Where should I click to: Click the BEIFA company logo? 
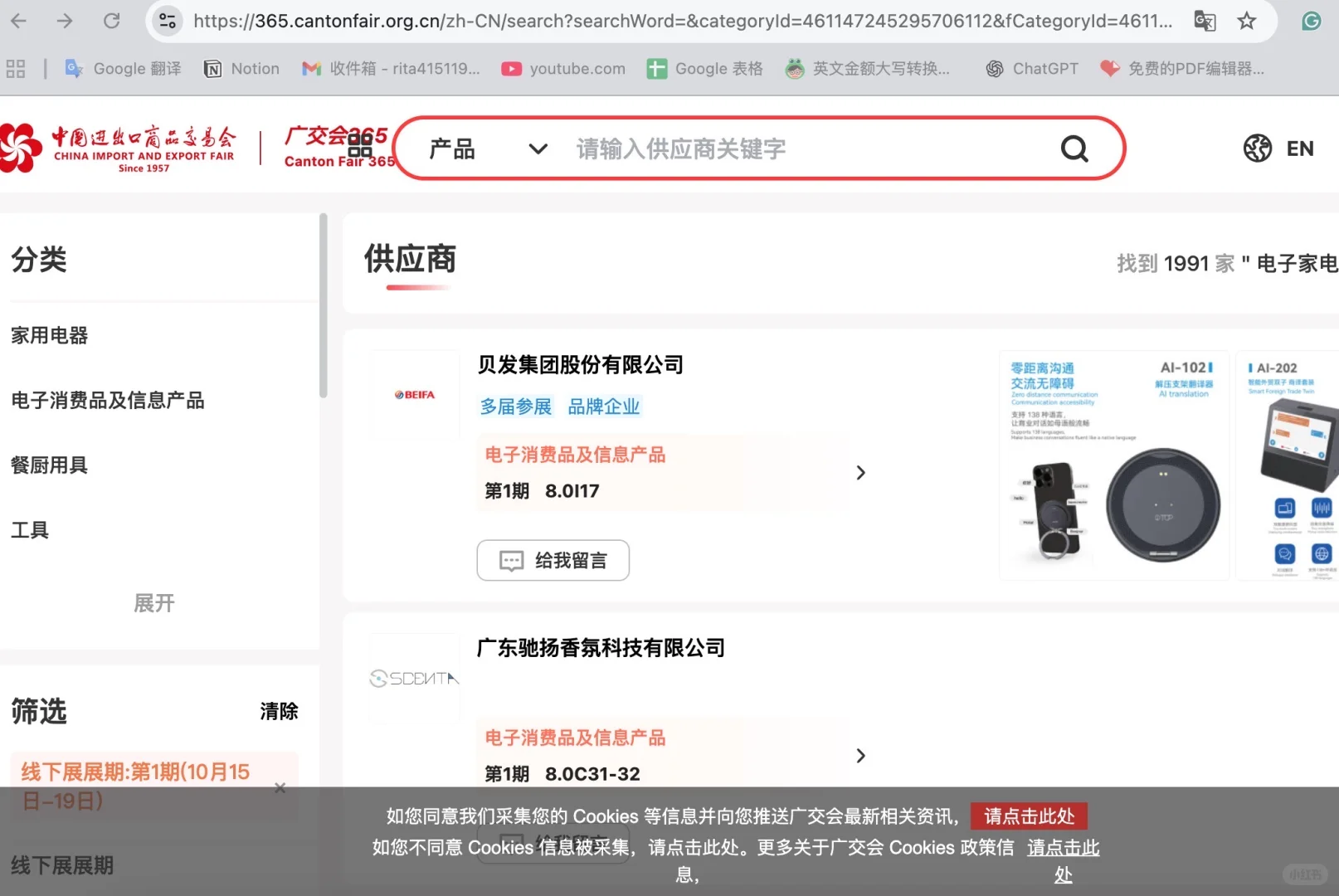pos(414,395)
